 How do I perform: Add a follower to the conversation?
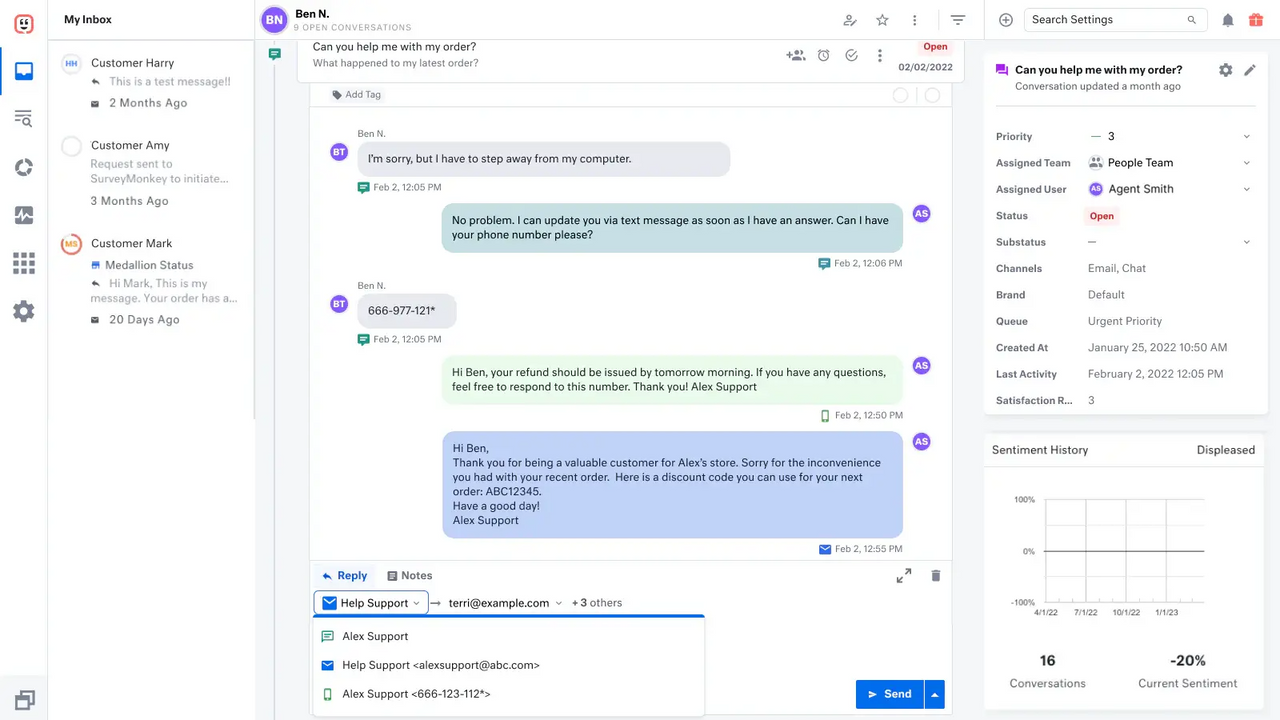(x=795, y=55)
